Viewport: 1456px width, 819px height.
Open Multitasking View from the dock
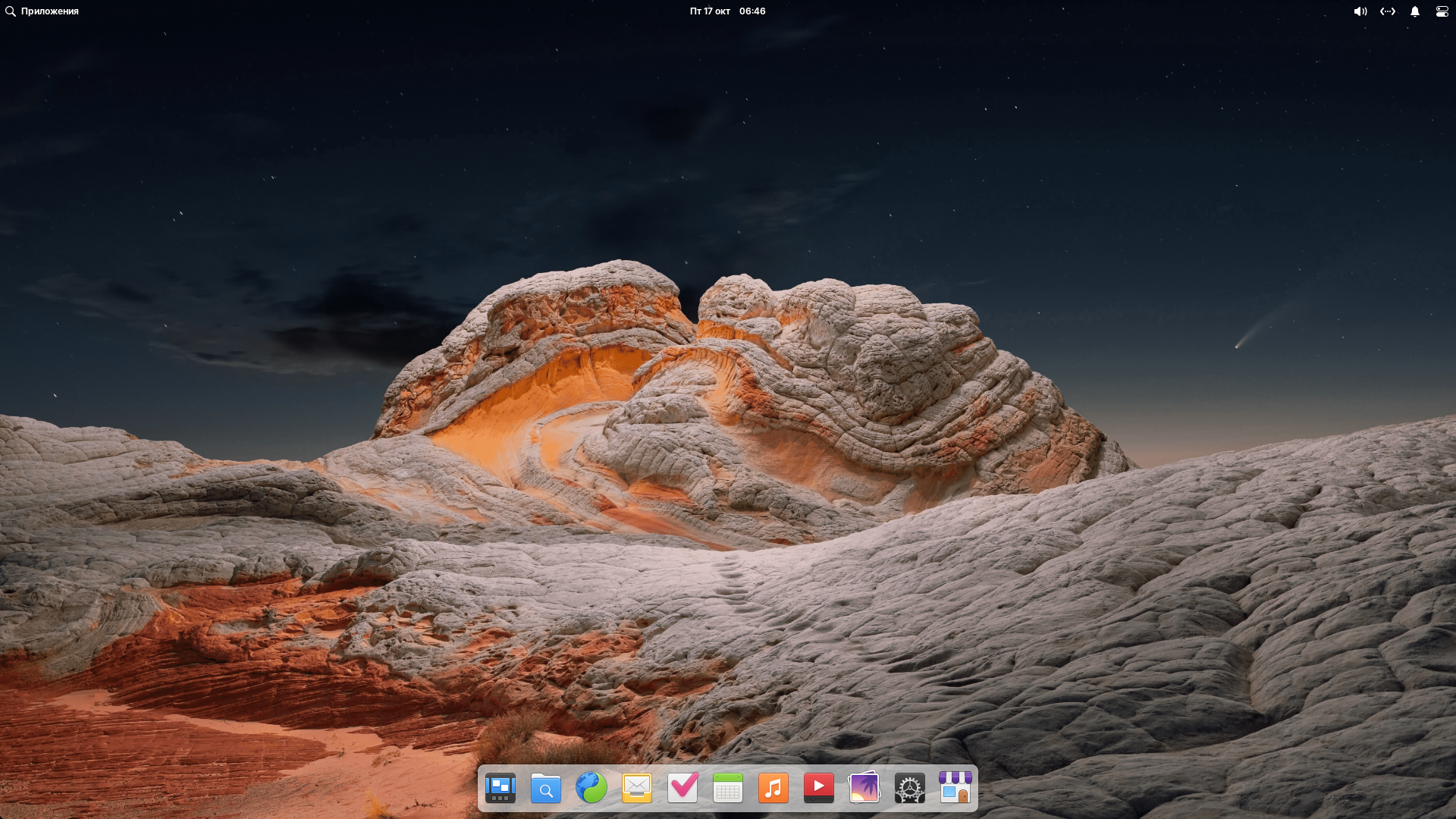500,788
